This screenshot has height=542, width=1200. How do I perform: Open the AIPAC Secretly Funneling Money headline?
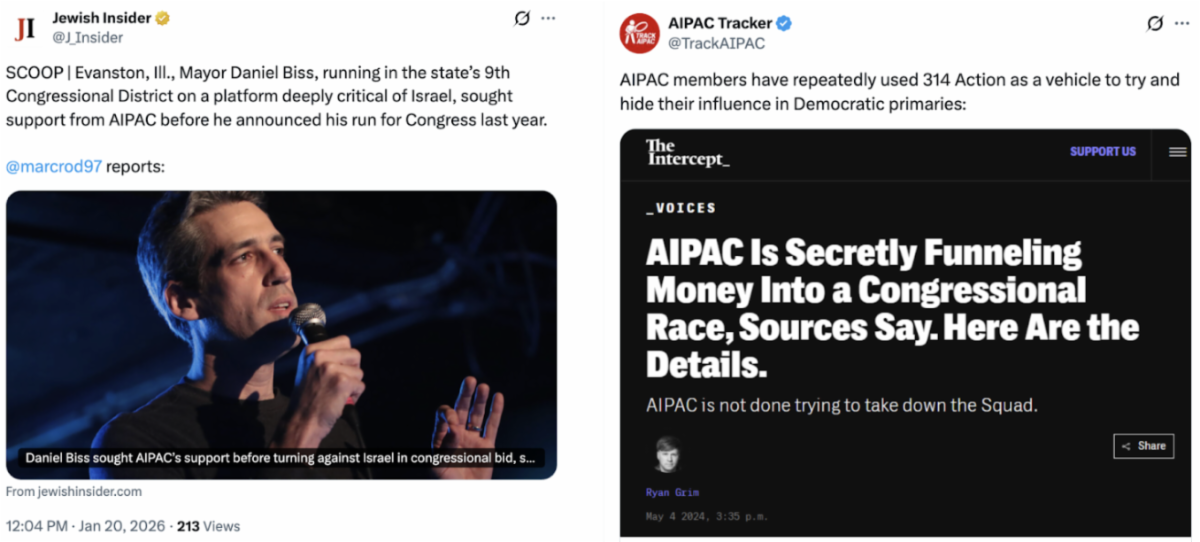point(892,308)
